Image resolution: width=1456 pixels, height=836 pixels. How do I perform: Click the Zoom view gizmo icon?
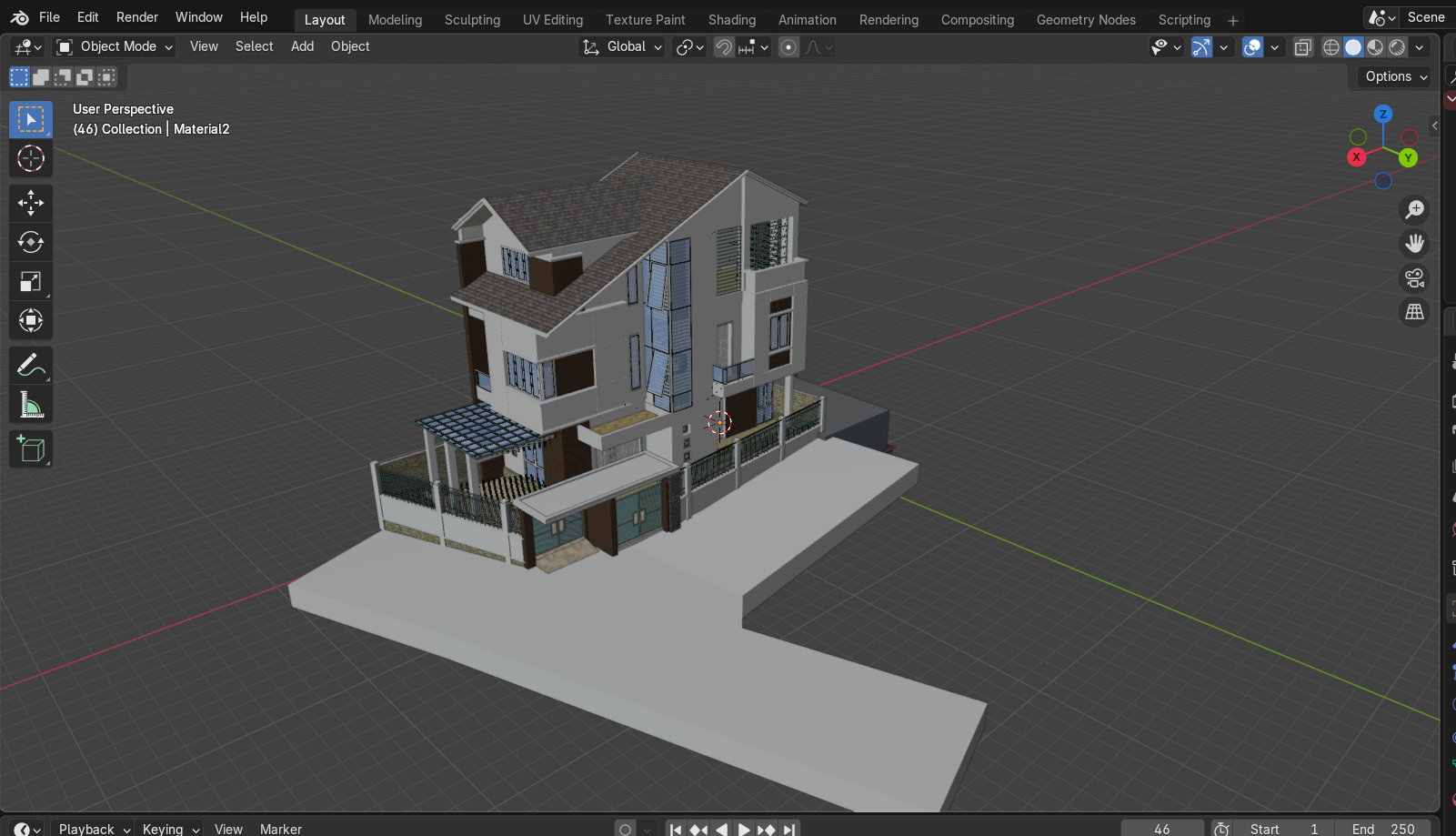tap(1414, 209)
